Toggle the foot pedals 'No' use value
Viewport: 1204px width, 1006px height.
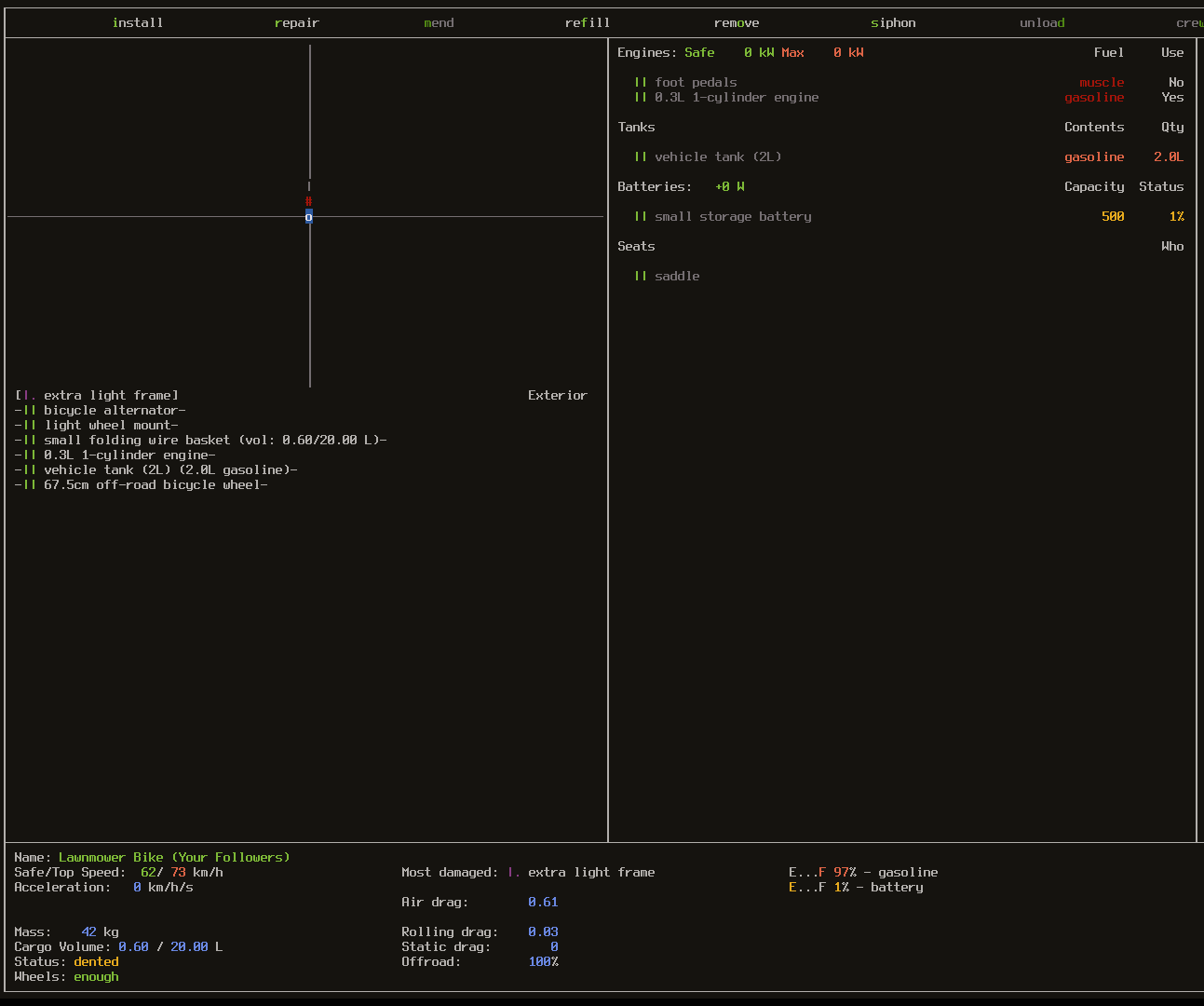click(1176, 83)
